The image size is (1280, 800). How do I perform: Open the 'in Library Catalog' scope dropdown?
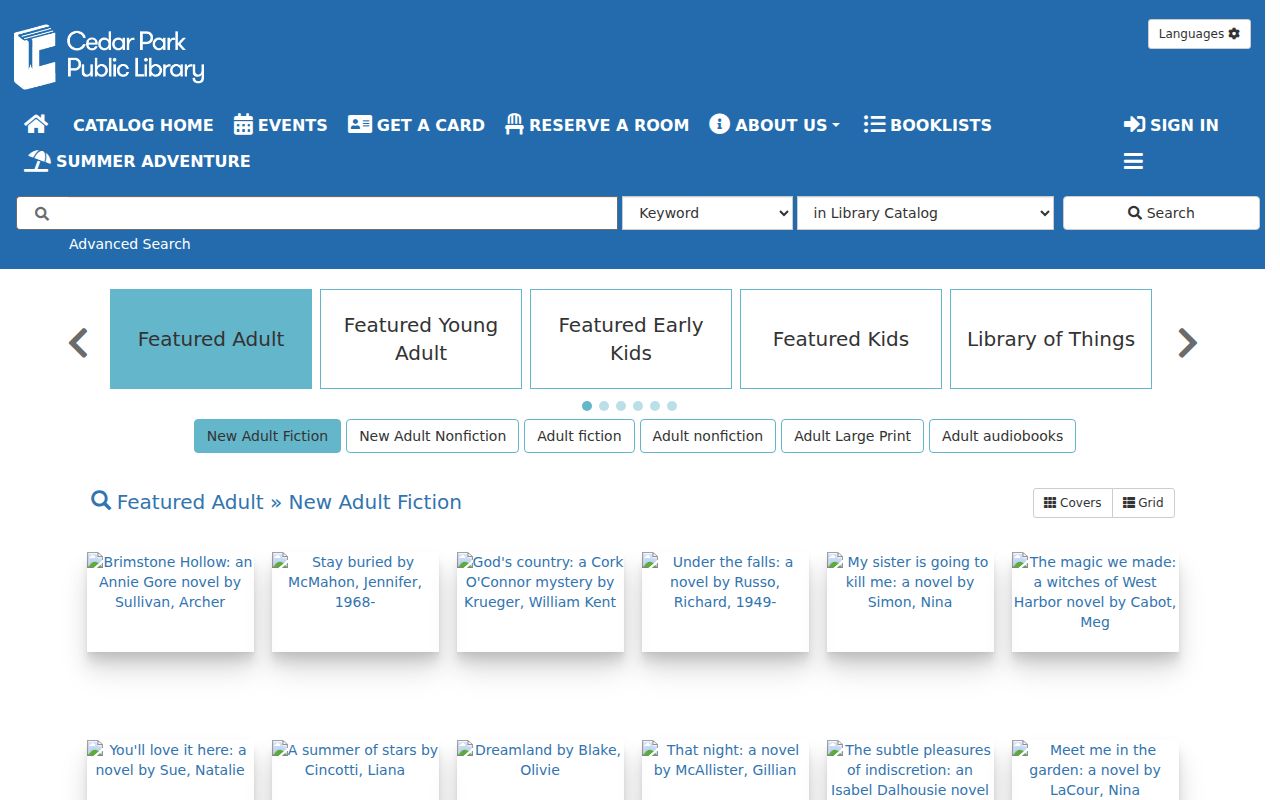(x=925, y=213)
